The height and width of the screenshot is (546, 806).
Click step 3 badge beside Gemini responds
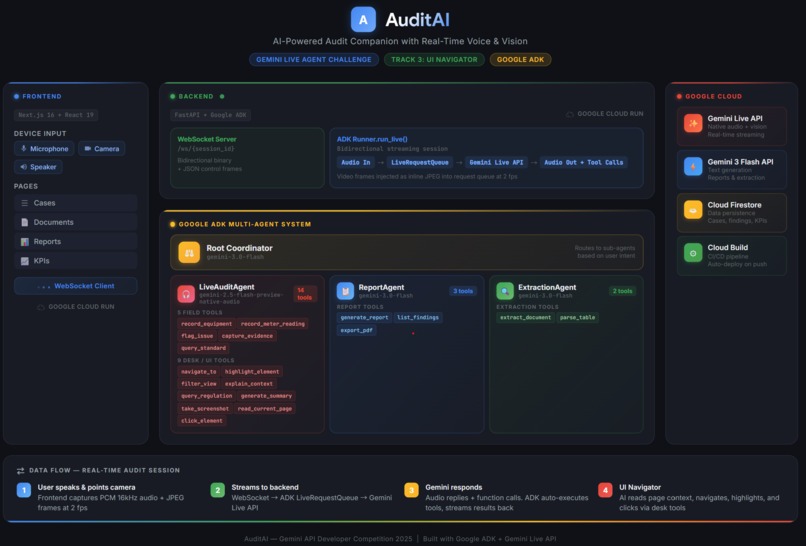tap(411, 490)
